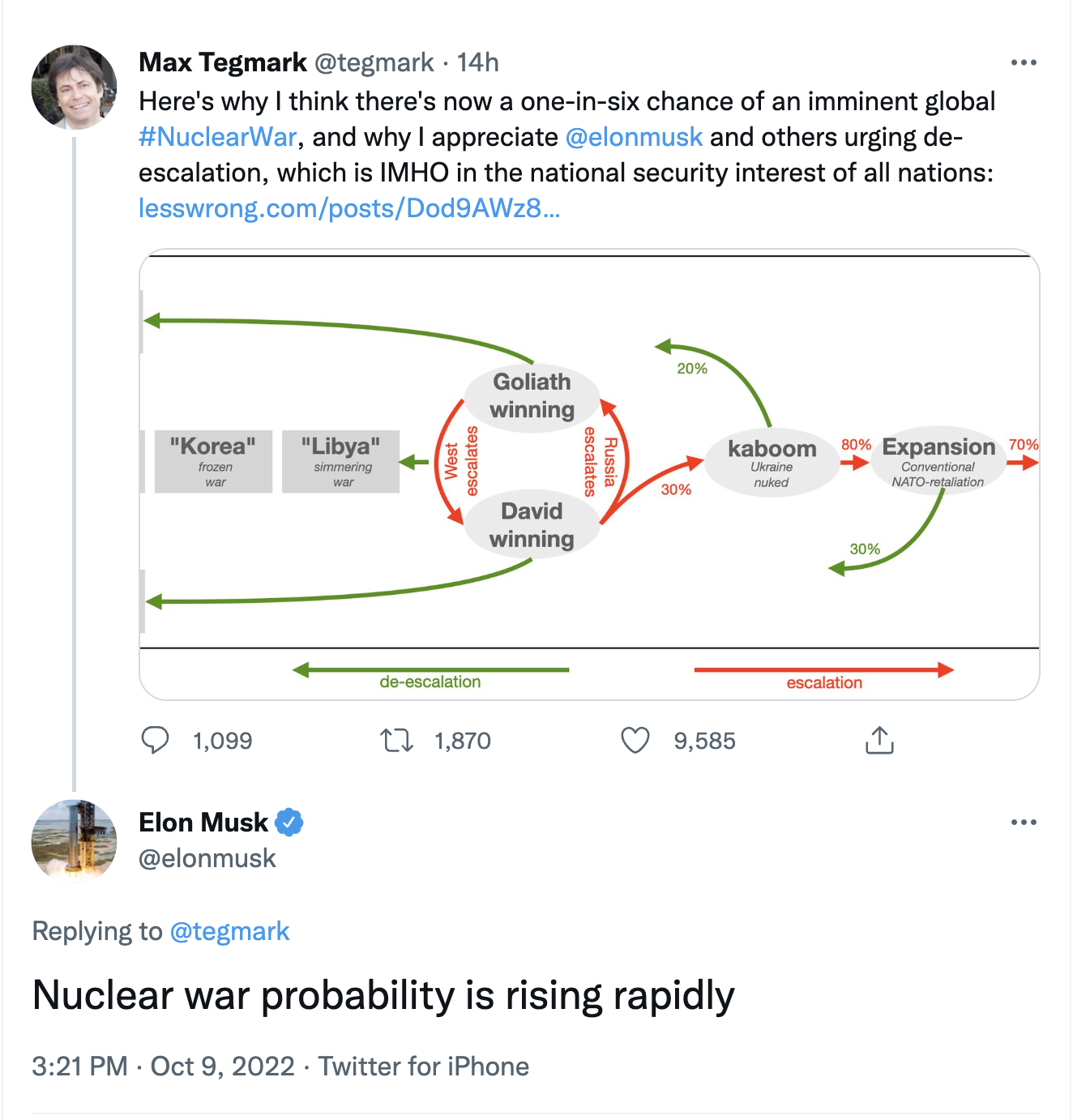This screenshot has width=1073, height=1120.
Task: Click the @elonmusk mention in Tegmark's tweet
Action: [634, 137]
